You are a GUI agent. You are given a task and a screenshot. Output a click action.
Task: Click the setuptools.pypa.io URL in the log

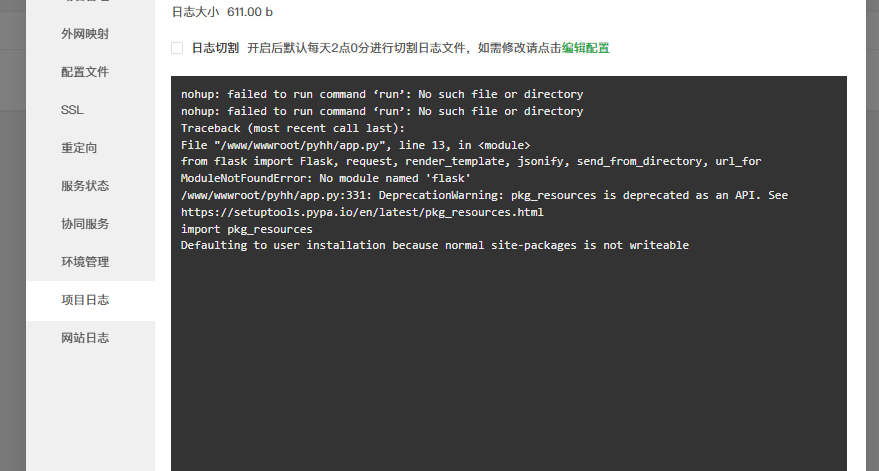point(362,213)
